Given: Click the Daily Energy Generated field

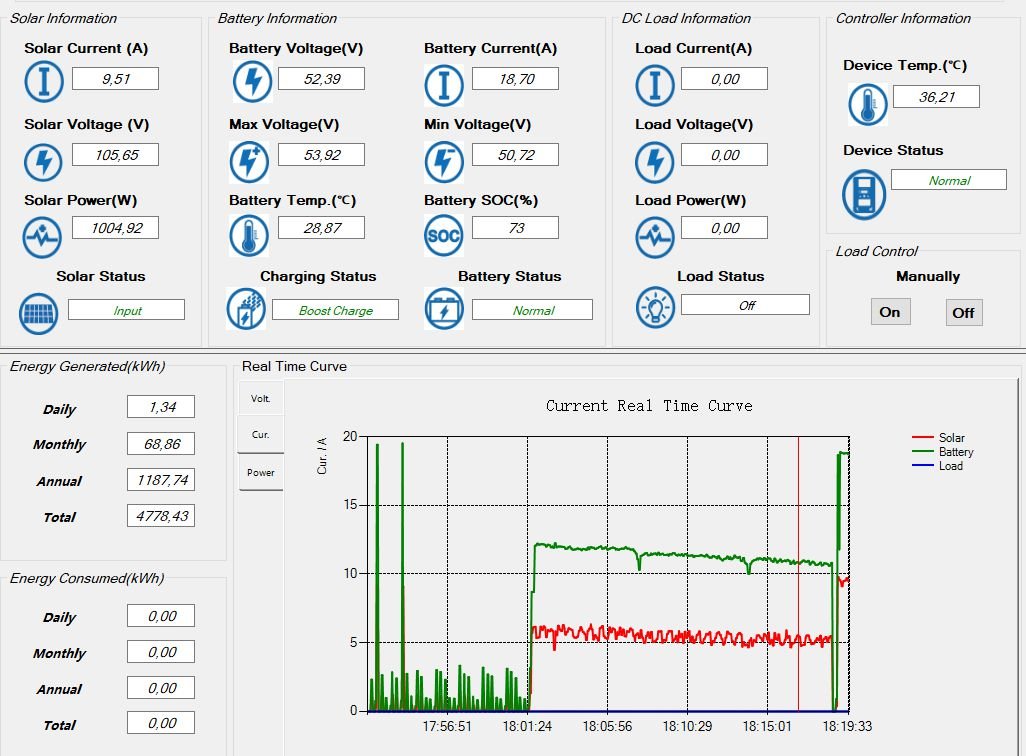Looking at the screenshot, I should (160, 406).
